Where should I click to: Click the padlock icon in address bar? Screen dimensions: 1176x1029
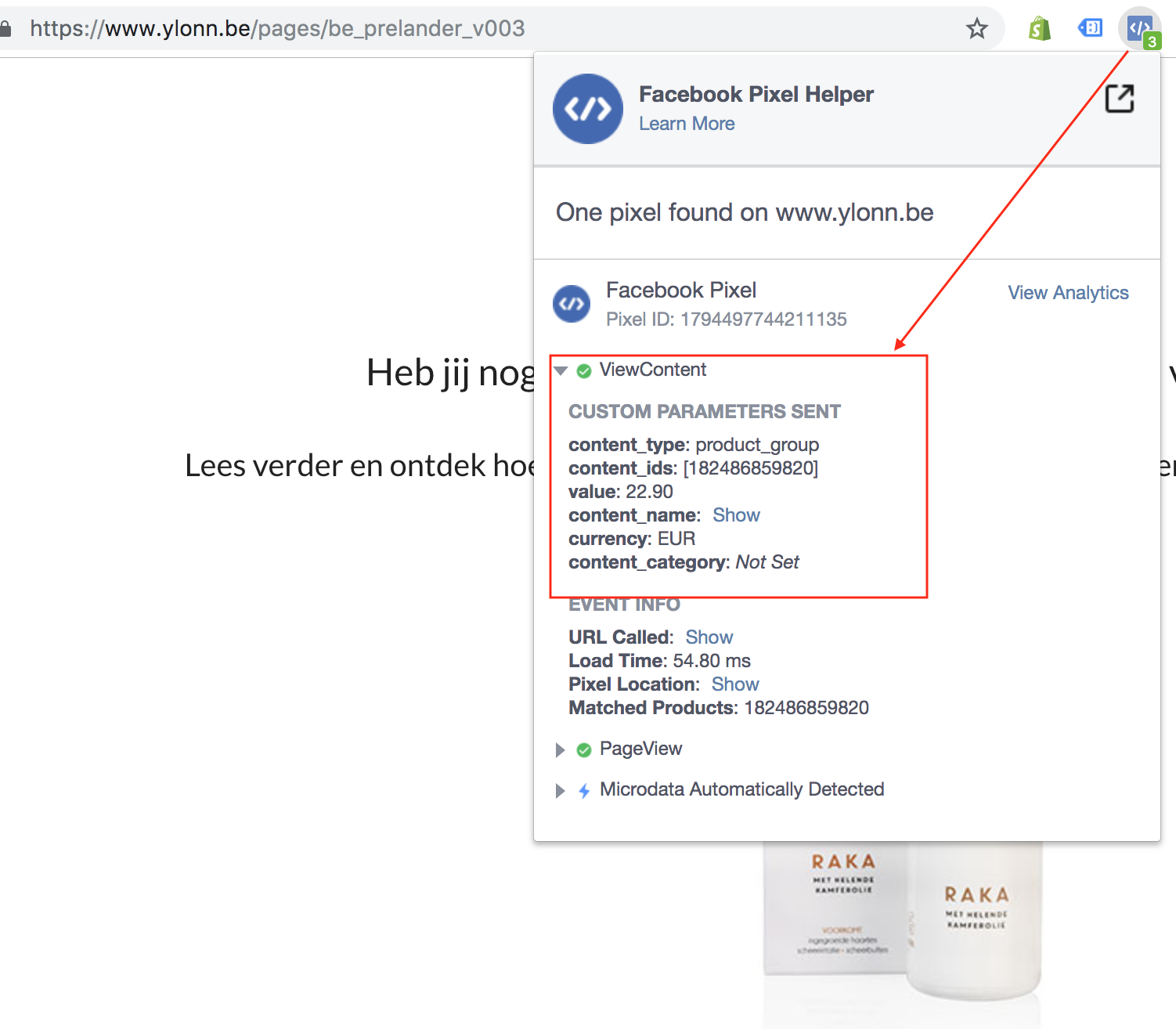pyautogui.click(x=6, y=27)
